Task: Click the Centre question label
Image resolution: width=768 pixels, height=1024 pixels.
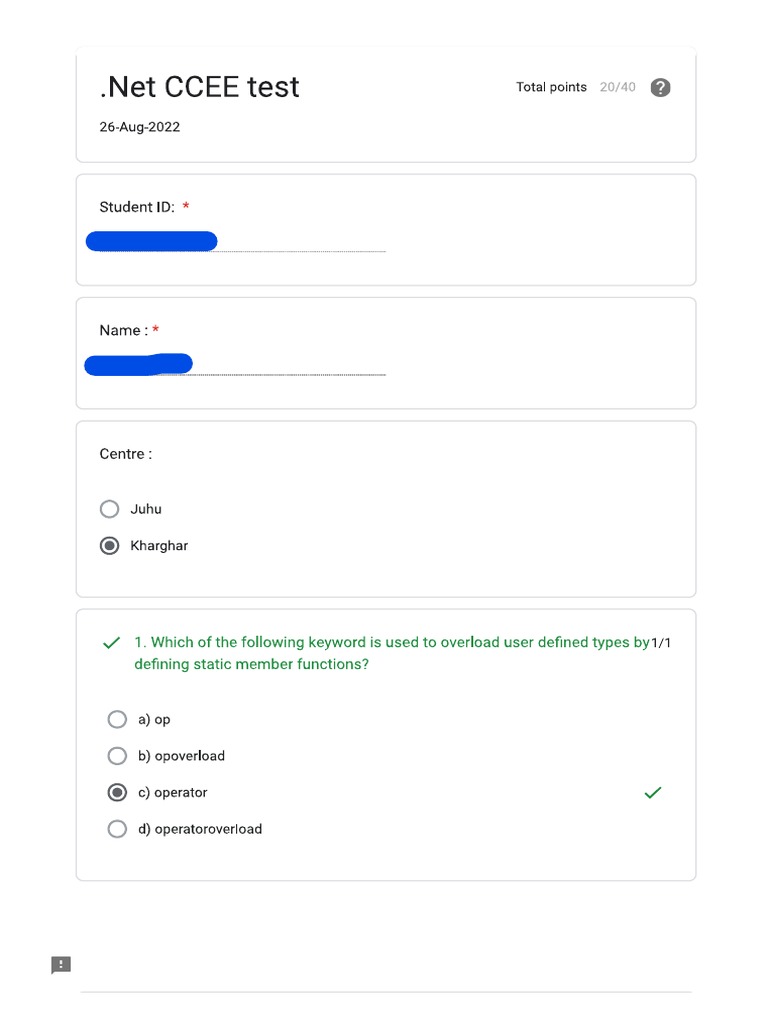Action: pyautogui.click(x=126, y=454)
